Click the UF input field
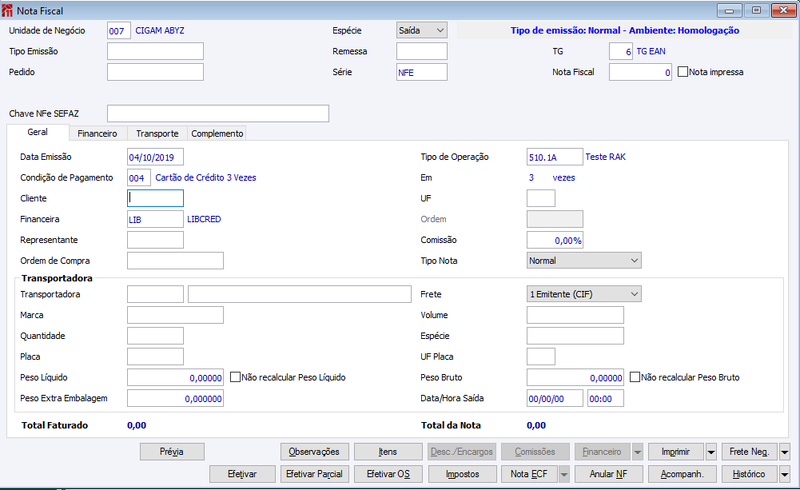 [541, 199]
